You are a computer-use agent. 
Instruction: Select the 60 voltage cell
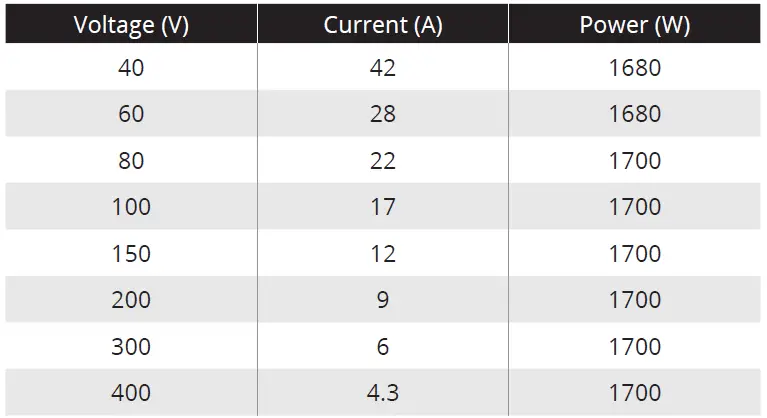pos(131,114)
